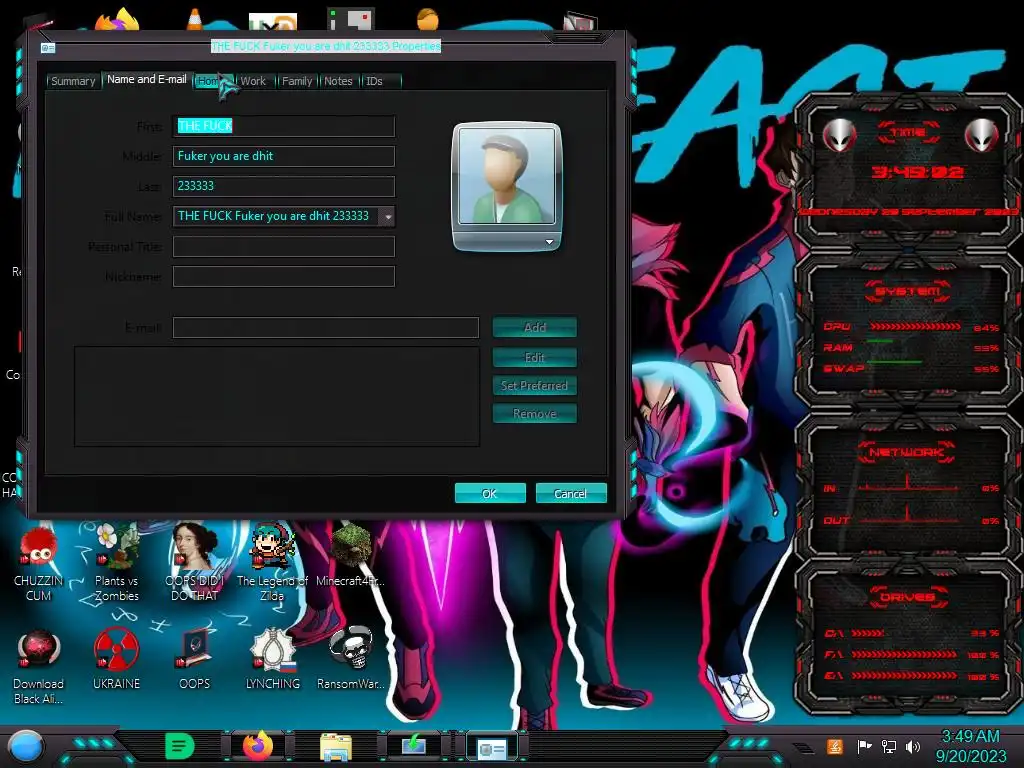Select the LYNCHING desktop icon
This screenshot has width=1024, height=768.
click(273, 660)
